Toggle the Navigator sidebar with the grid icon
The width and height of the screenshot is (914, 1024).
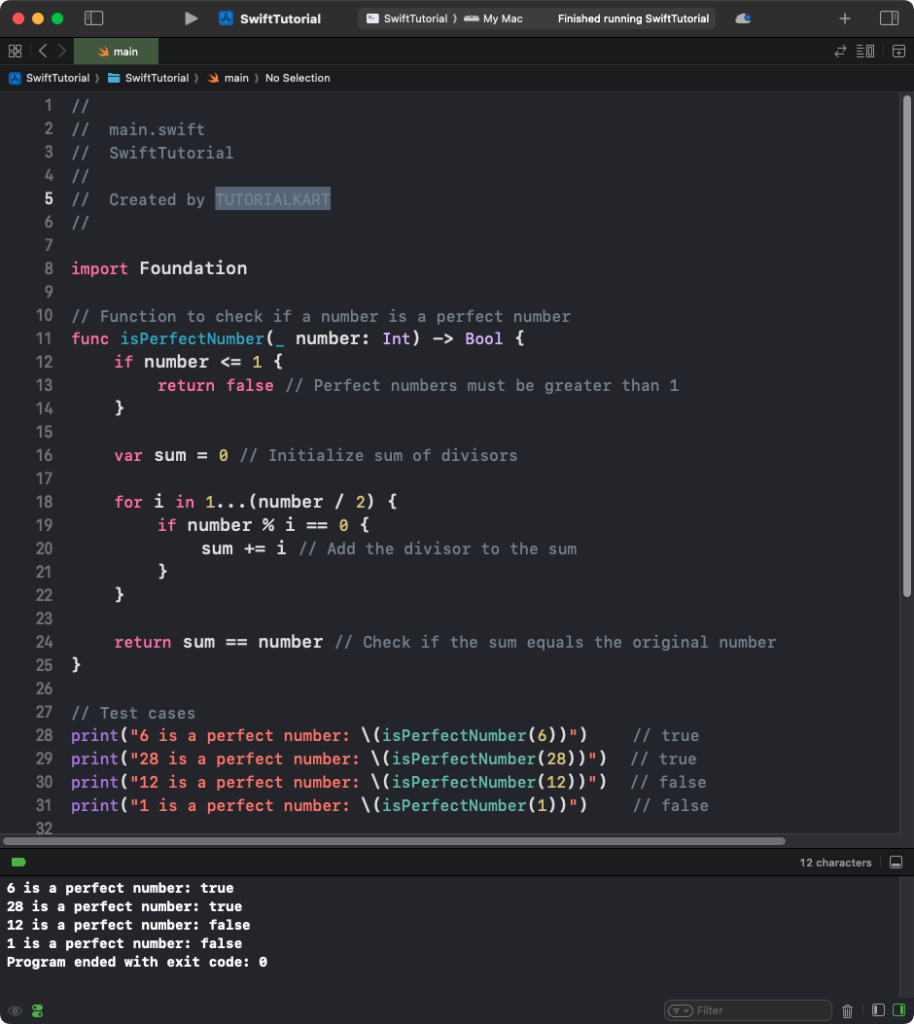tap(14, 50)
